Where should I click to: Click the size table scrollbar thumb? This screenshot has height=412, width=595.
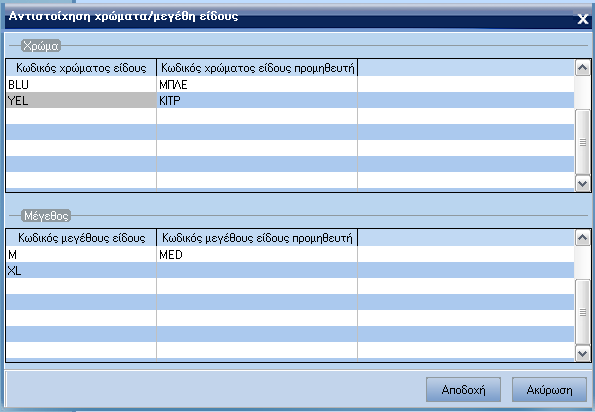582,312
